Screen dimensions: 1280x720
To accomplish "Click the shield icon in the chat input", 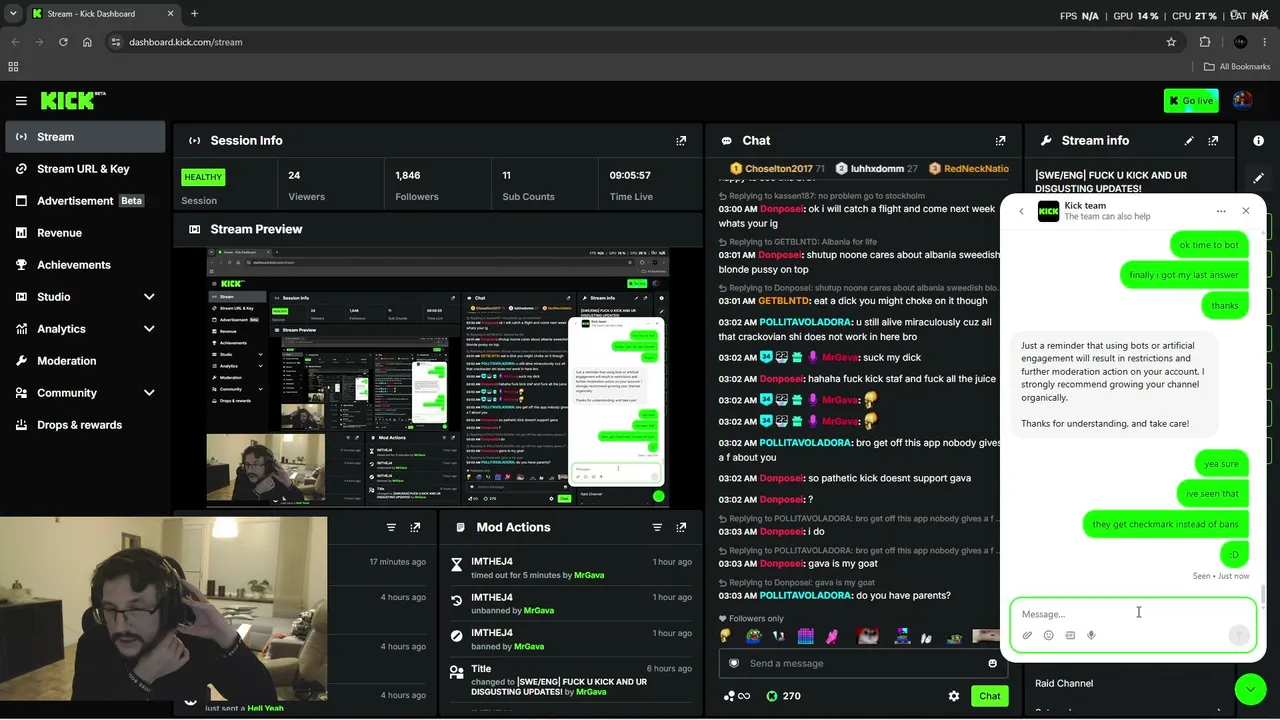I will 734,663.
